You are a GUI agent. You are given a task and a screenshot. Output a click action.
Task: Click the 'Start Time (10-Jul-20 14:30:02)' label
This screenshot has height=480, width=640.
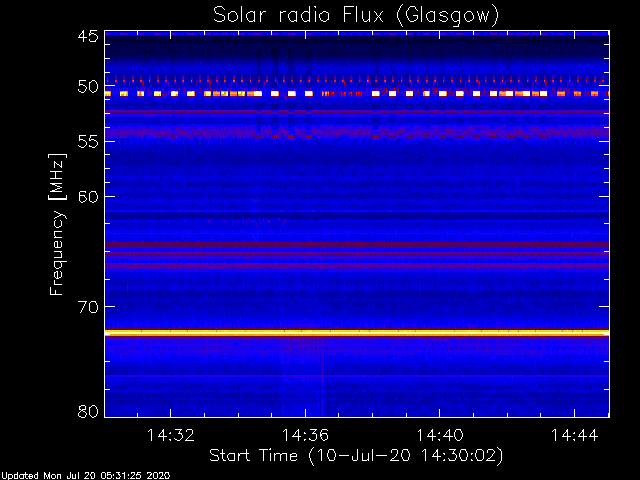356,456
